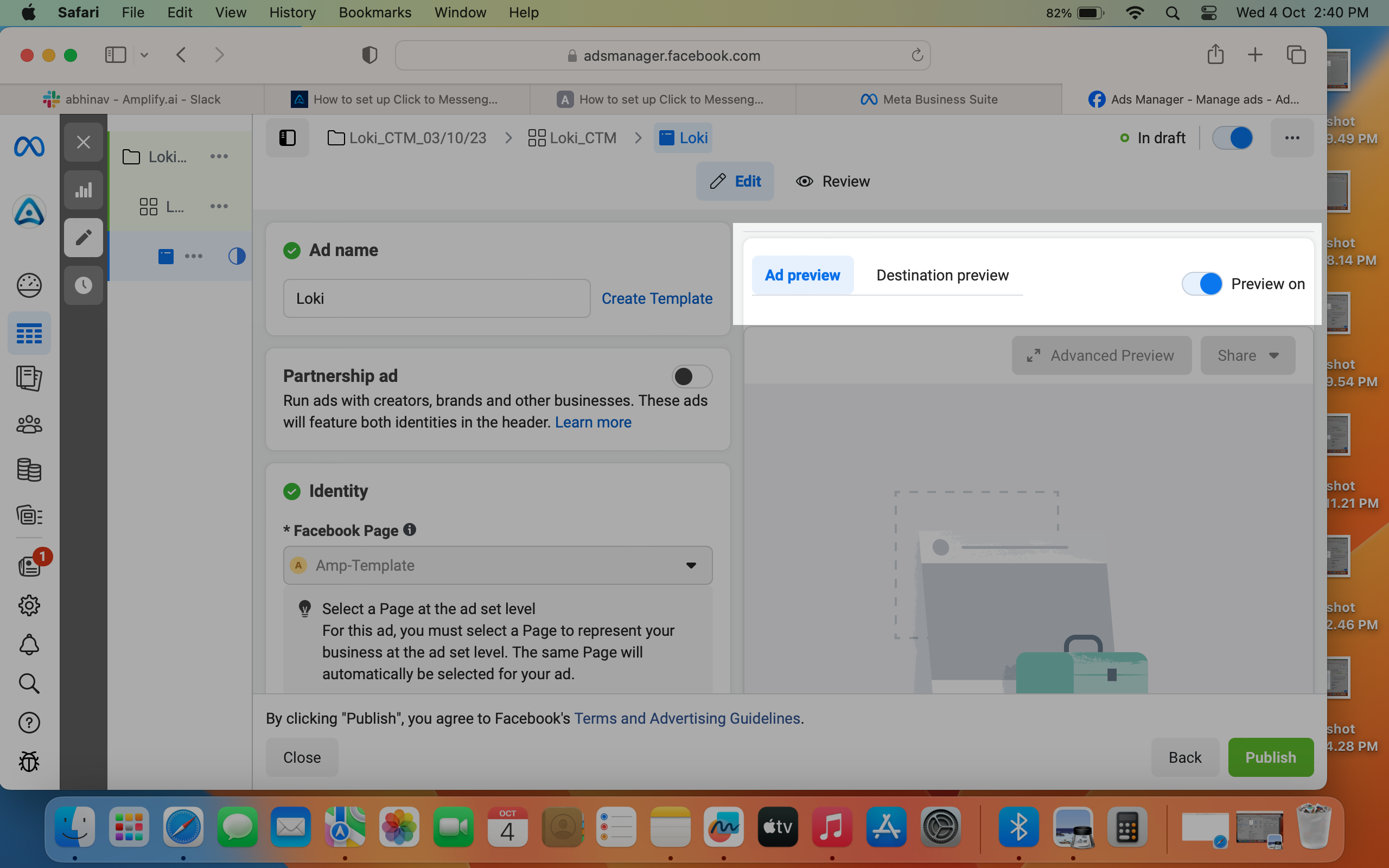Expand the Safari sidebar chevron menu

click(144, 55)
